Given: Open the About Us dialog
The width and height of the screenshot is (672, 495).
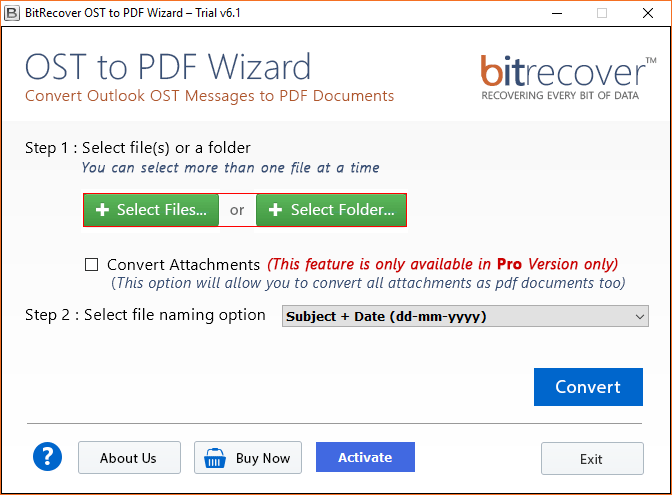Looking at the screenshot, I should coord(129,458).
